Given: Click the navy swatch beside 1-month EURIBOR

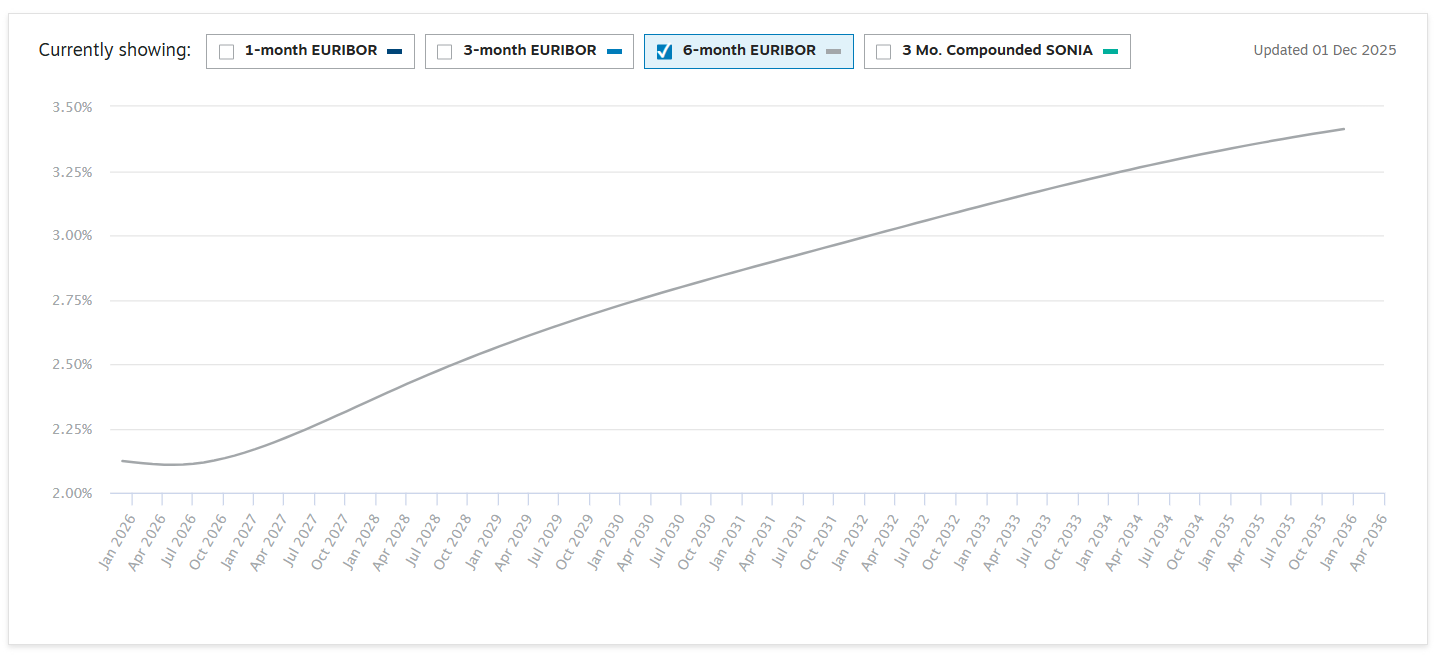Looking at the screenshot, I should (x=394, y=51).
